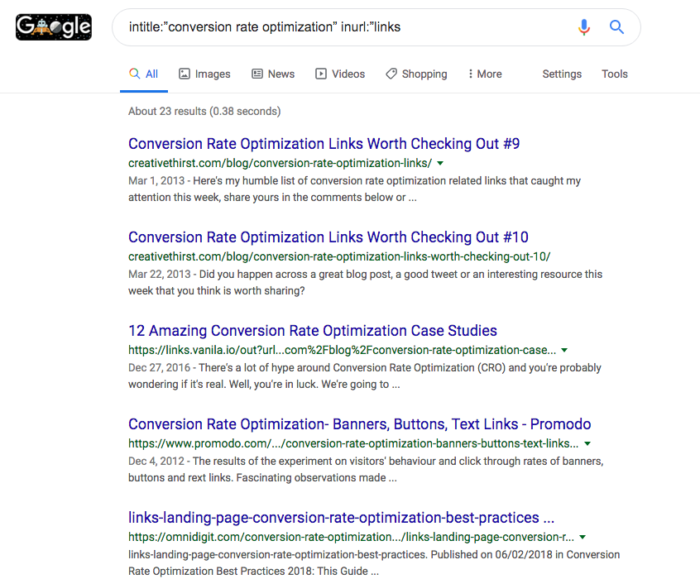Click the Google doodle logo
Viewport: 700px width, 579px height.
(x=54, y=27)
